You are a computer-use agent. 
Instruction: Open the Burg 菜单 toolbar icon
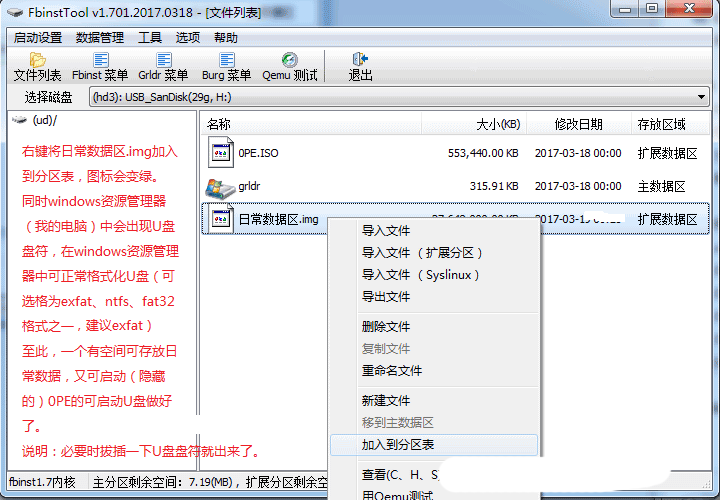click(227, 60)
